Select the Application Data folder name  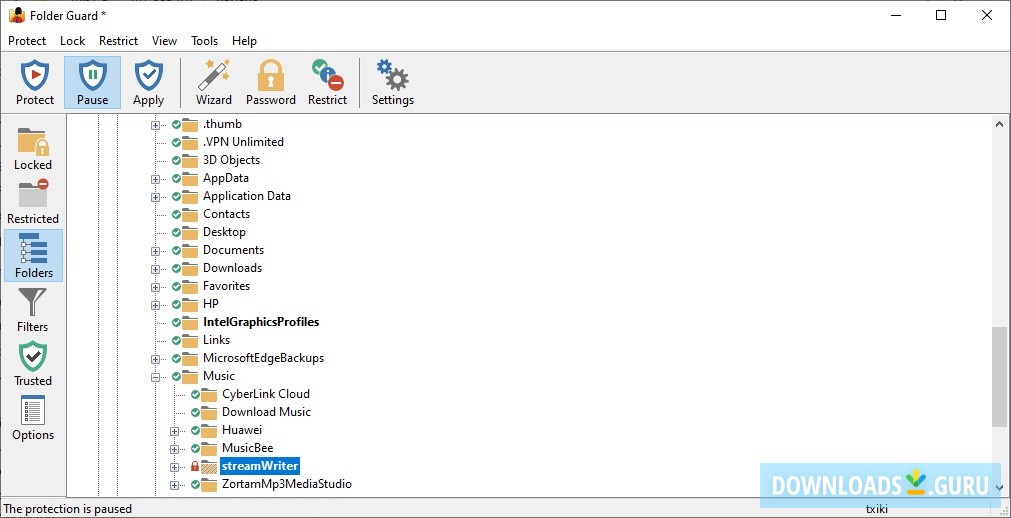[x=247, y=195]
